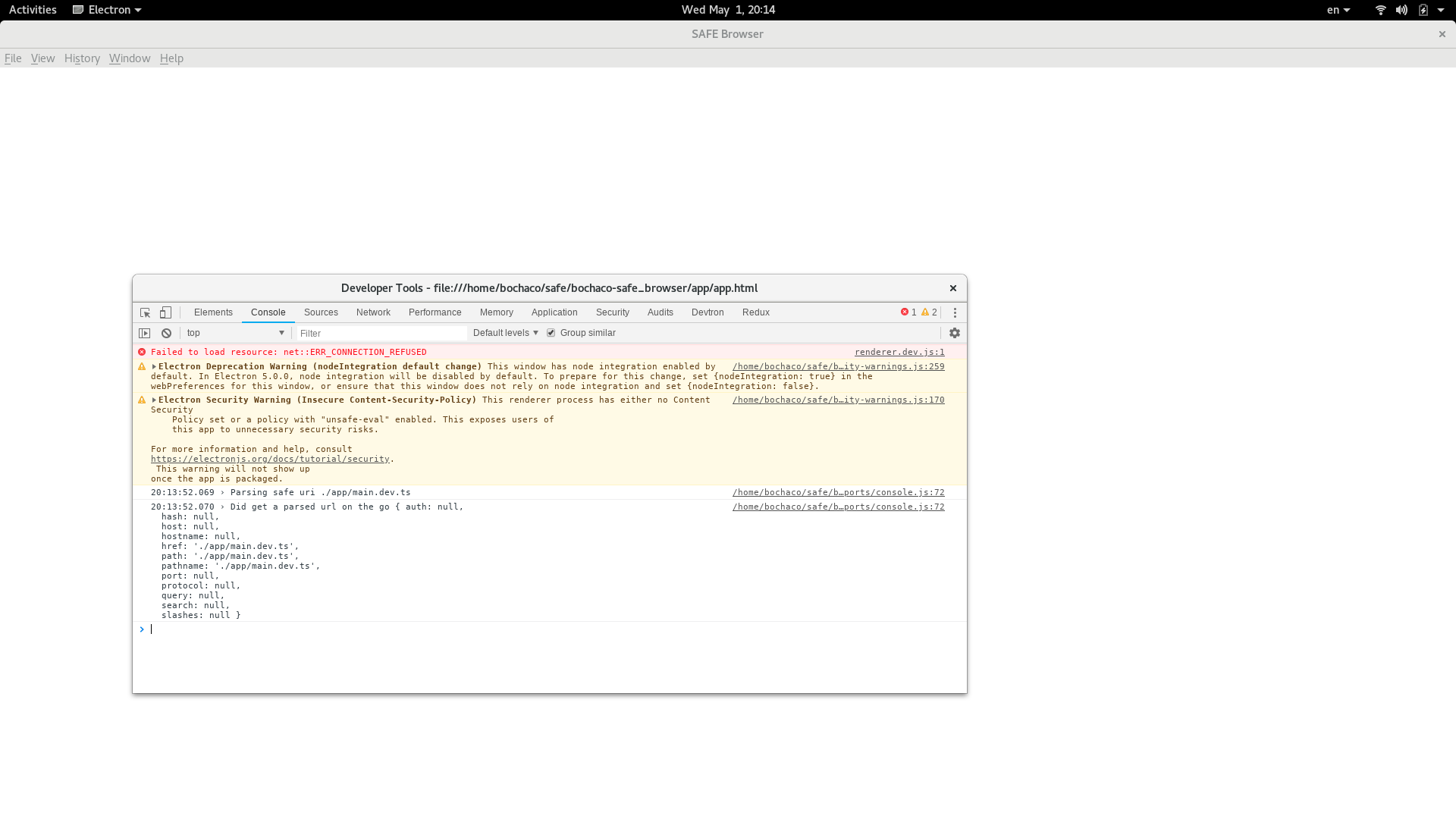Expand the Electron Security Warning entry
This screenshot has height=819, width=1456.
tap(153, 400)
